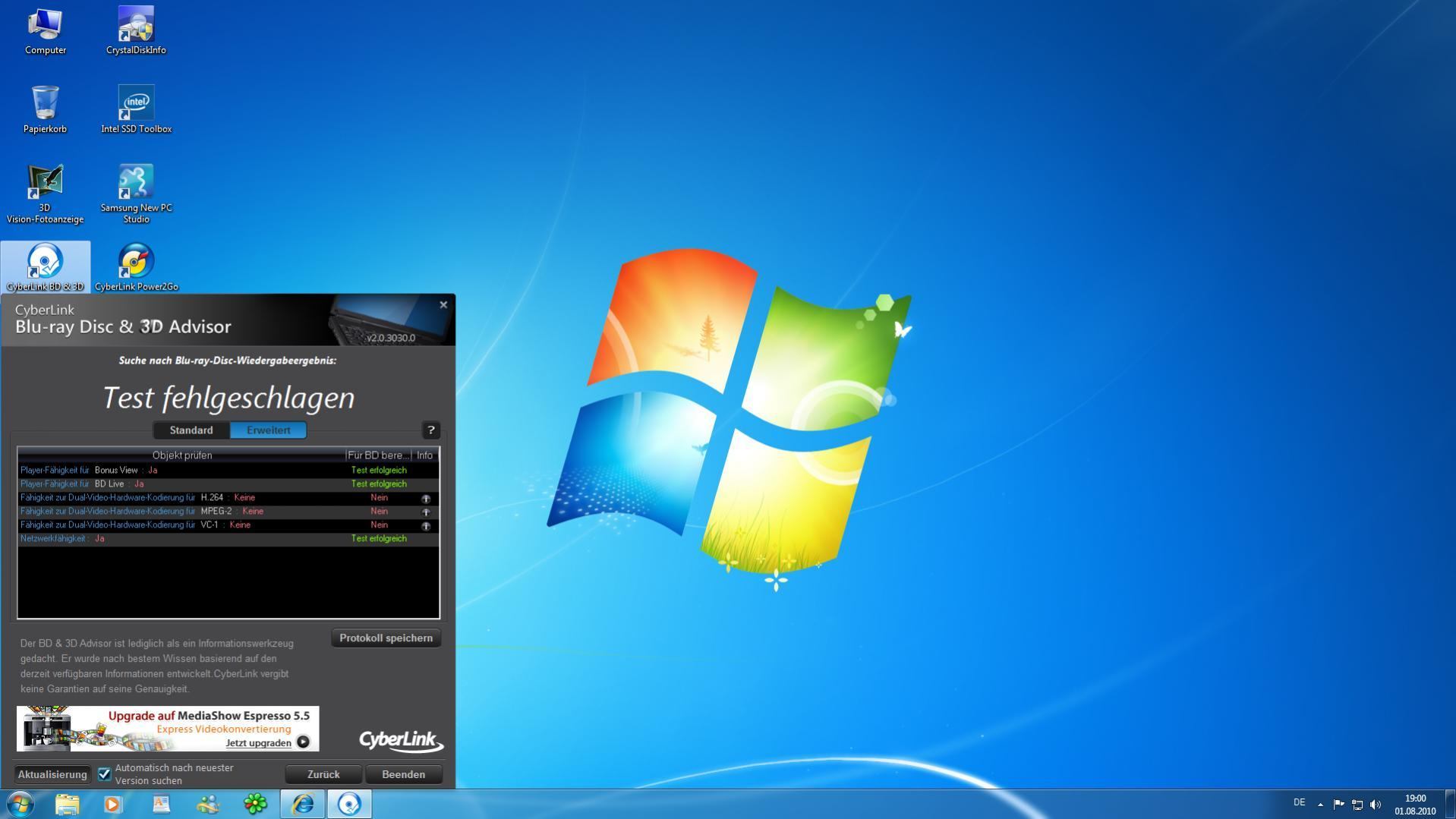This screenshot has width=1456, height=819.
Task: Click Protokoll speichern button
Action: [386, 638]
